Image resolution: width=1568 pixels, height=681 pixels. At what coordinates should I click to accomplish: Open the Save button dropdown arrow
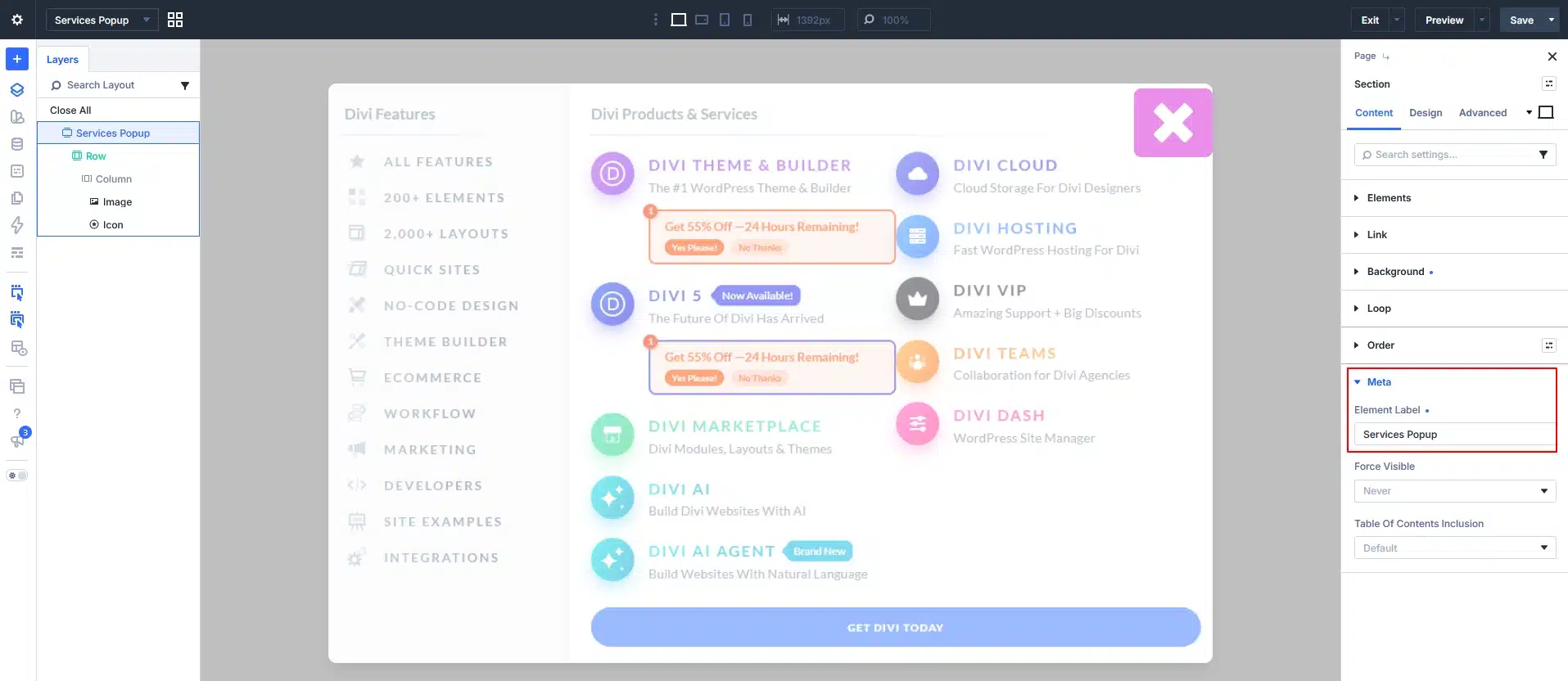(1552, 20)
